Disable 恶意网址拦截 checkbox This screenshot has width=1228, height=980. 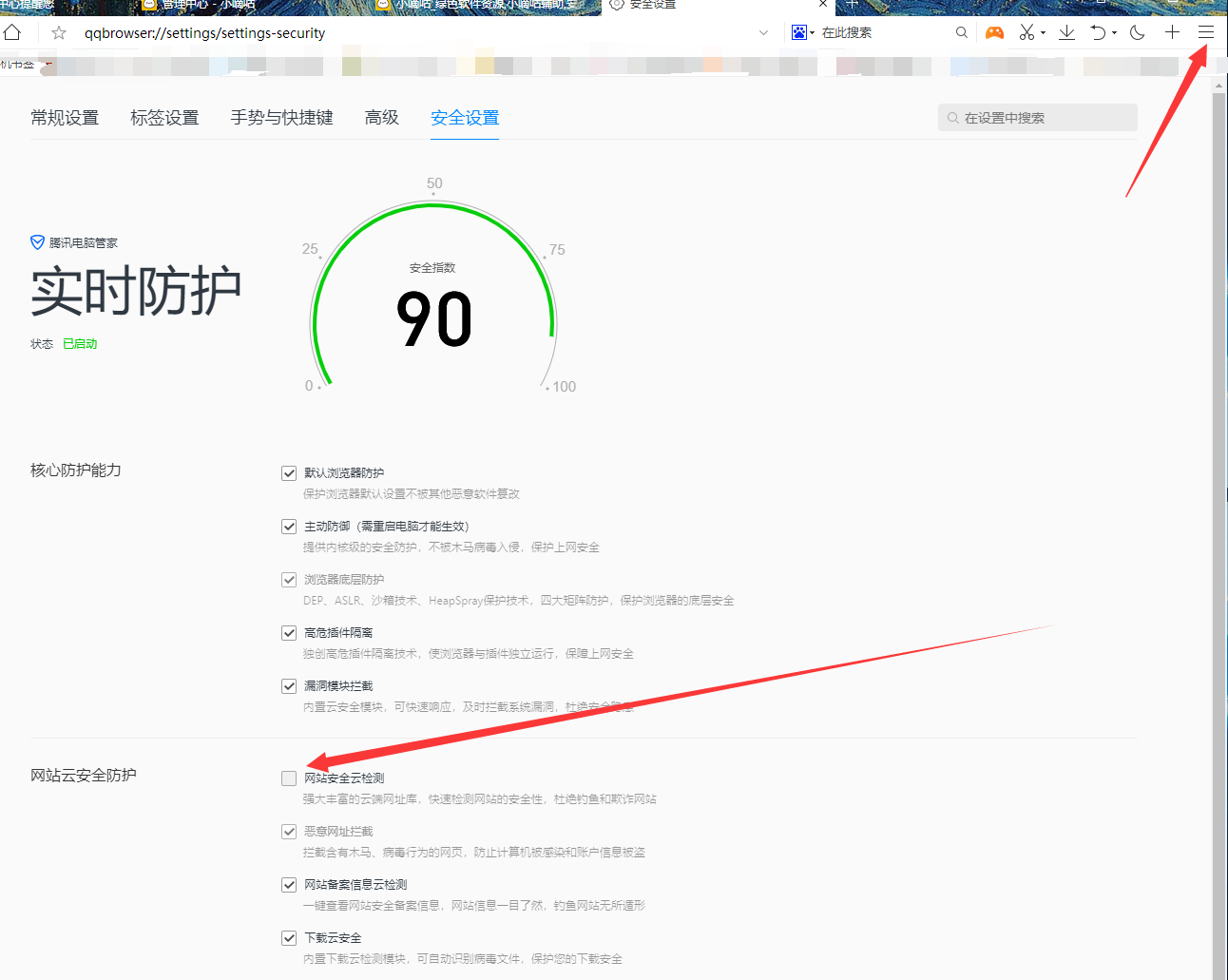click(289, 831)
